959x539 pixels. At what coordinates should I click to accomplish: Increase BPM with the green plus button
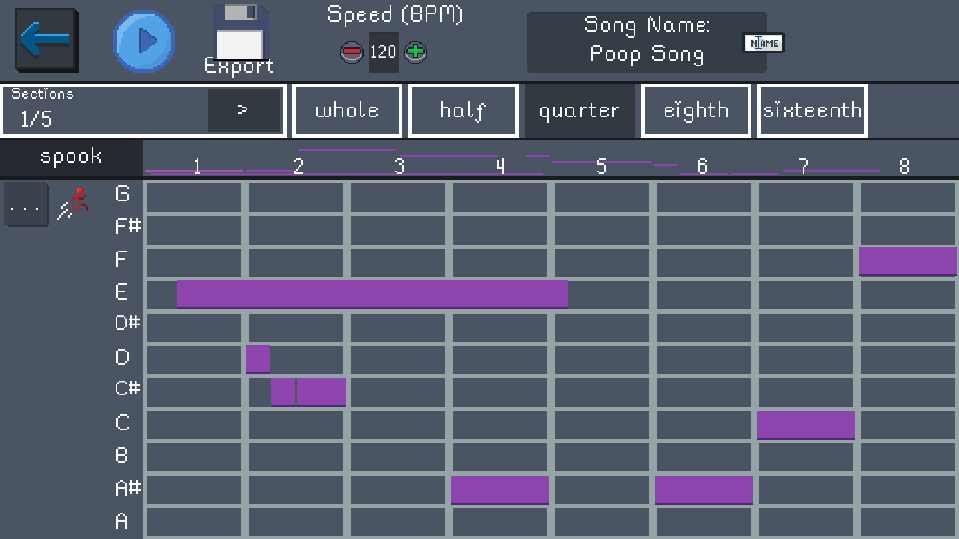click(416, 53)
